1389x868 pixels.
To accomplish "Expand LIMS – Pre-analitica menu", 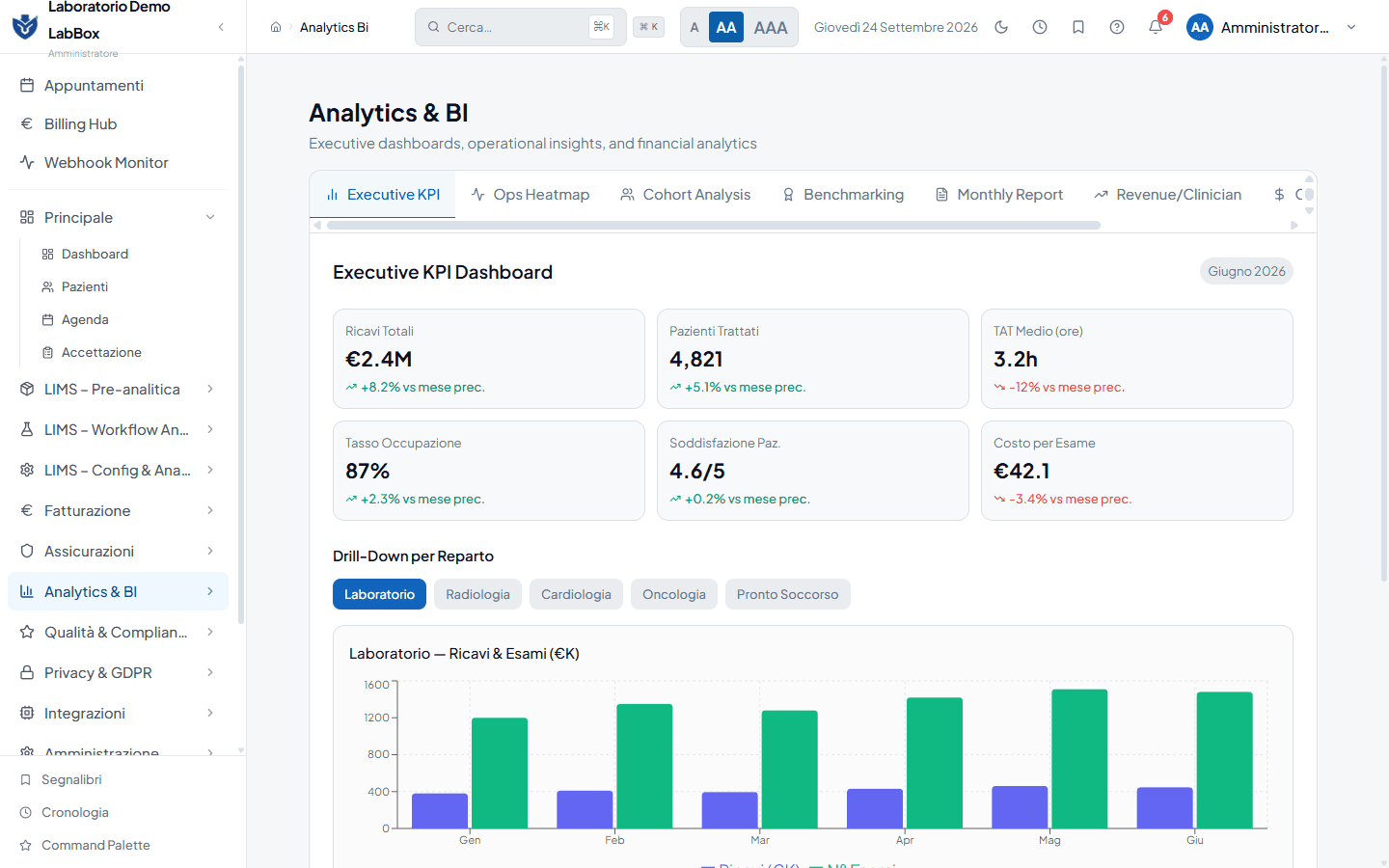I will click(x=118, y=389).
